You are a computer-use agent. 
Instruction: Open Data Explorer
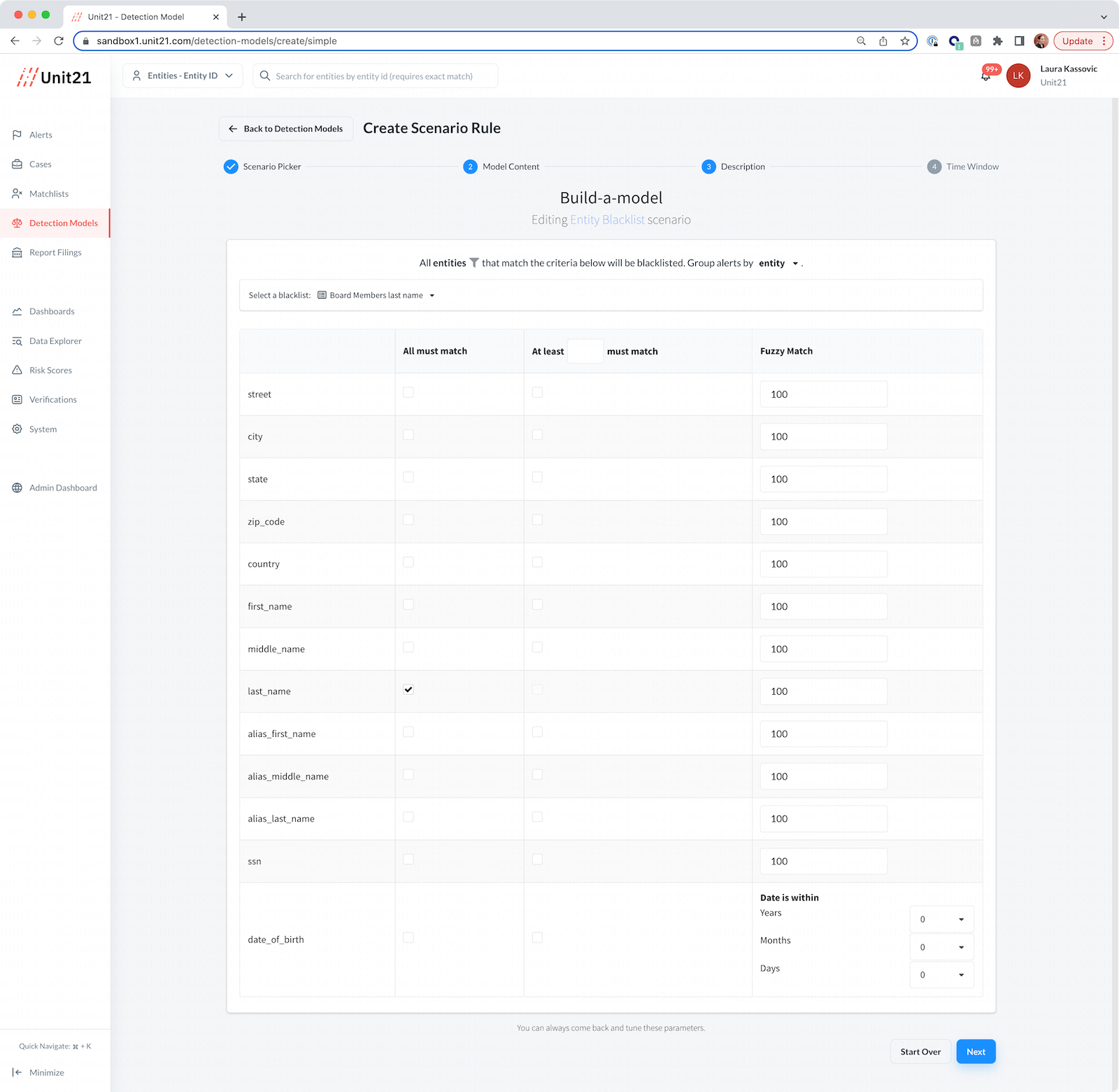click(55, 341)
